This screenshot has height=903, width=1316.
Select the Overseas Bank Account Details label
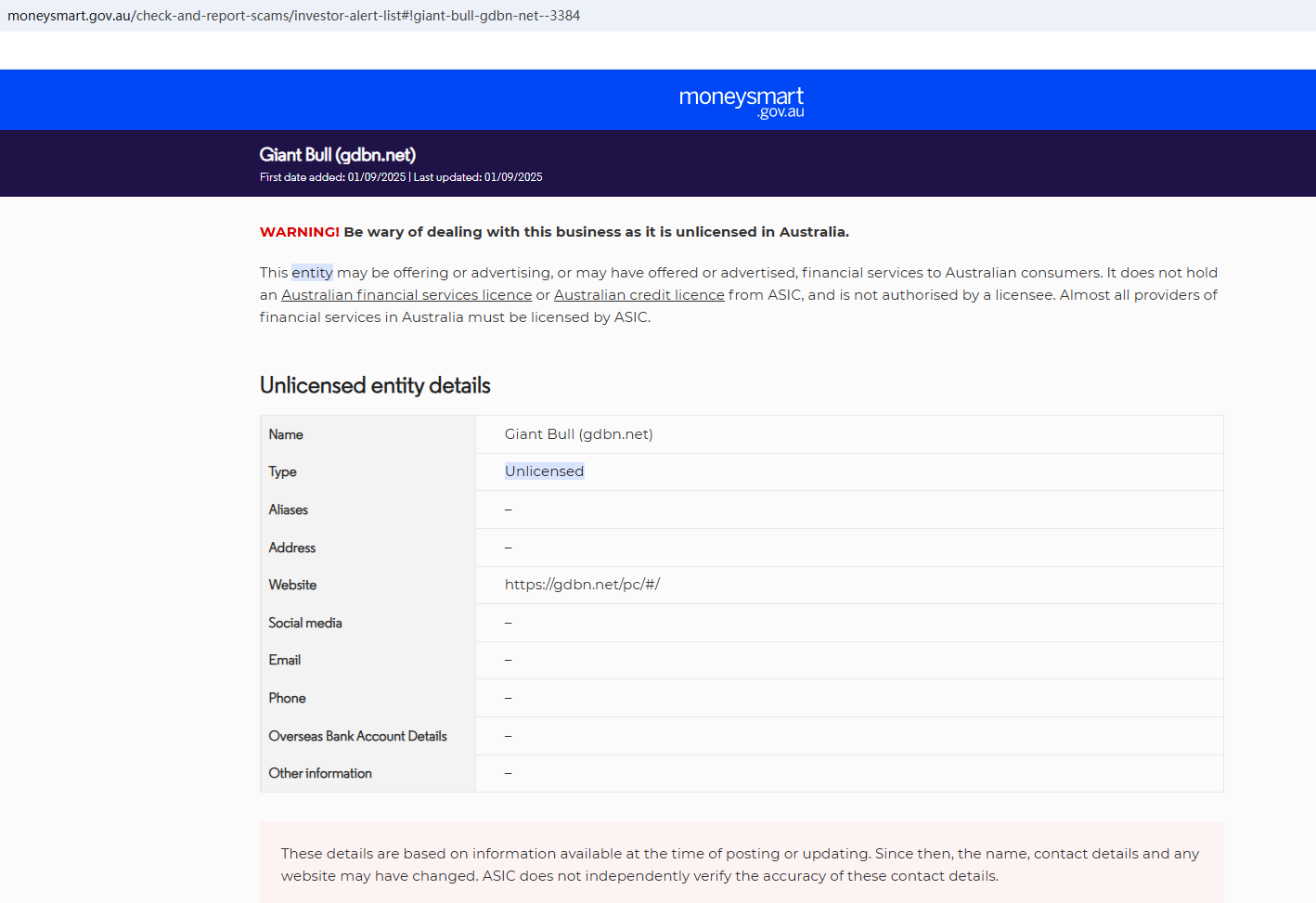point(357,736)
